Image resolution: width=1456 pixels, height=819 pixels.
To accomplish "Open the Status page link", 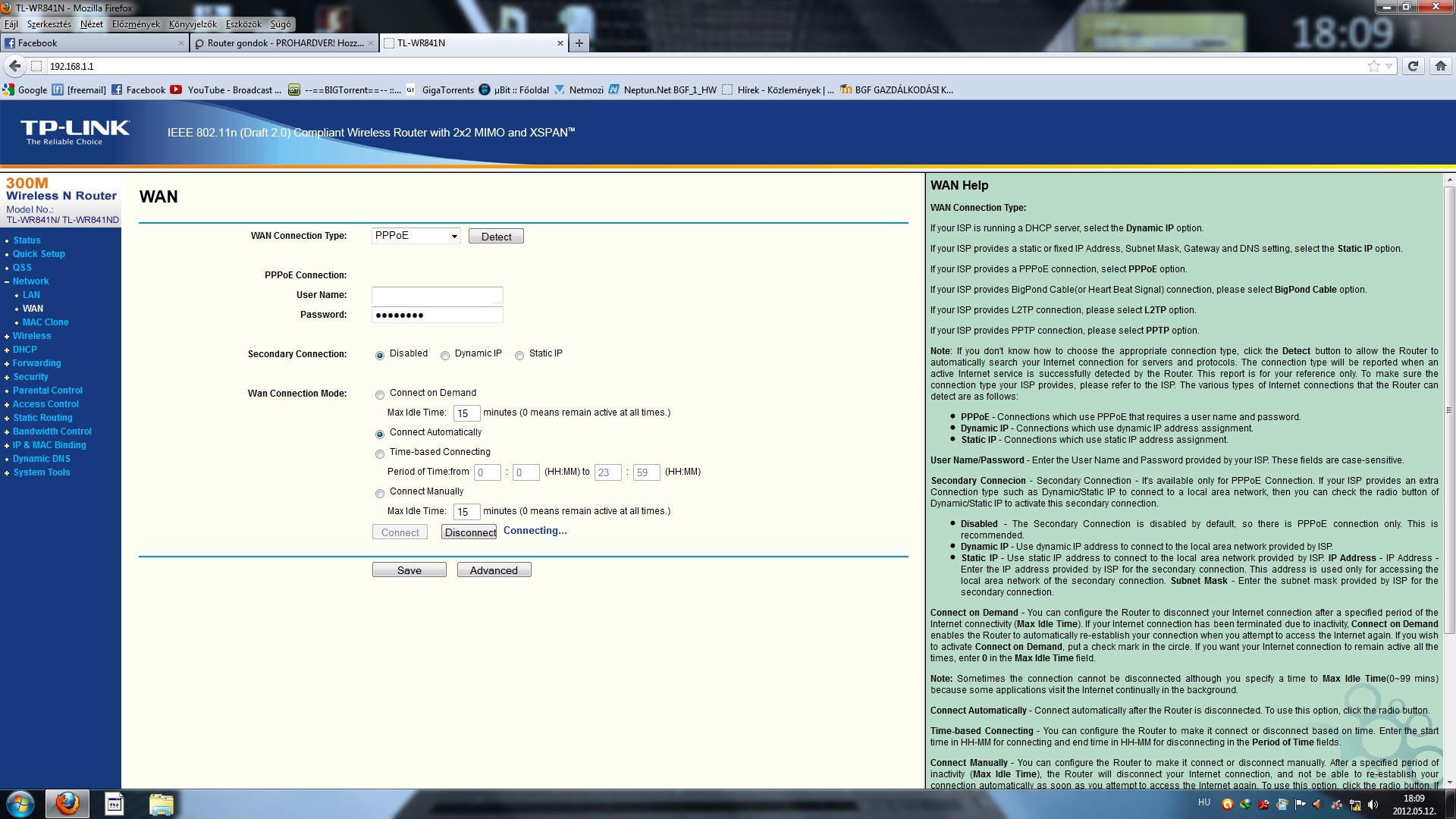I will pyautogui.click(x=27, y=240).
